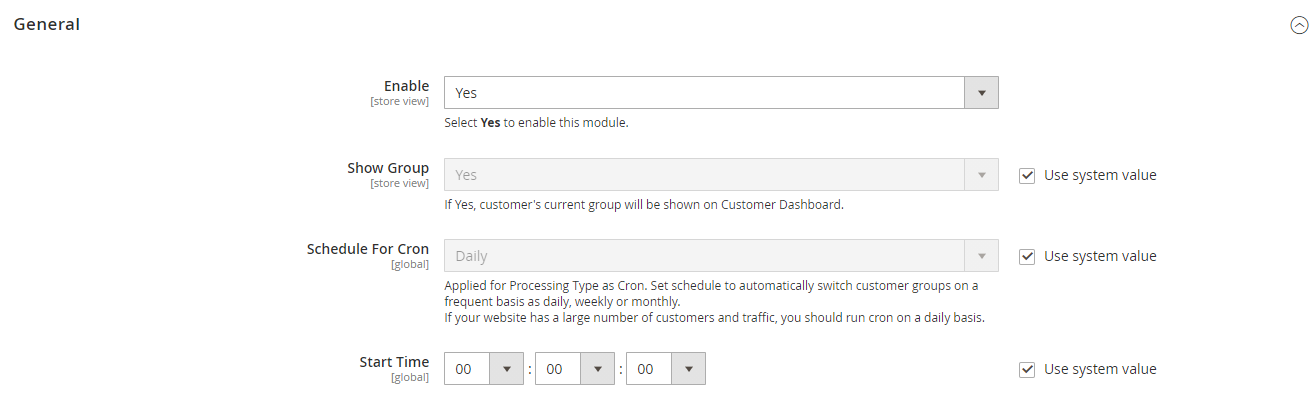Click Use system value label beside Start Time
This screenshot has width=1316, height=405.
(x=1100, y=369)
